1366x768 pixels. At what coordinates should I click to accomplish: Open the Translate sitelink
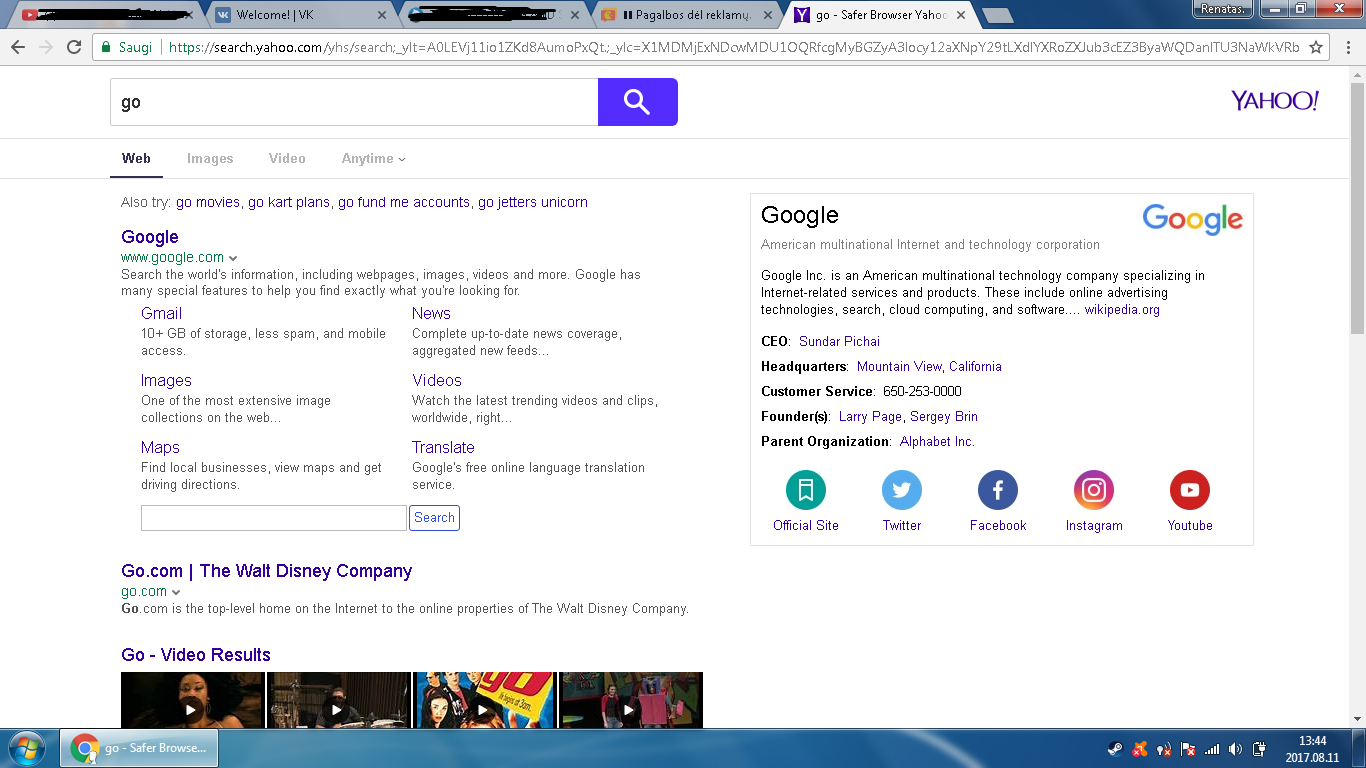click(443, 447)
